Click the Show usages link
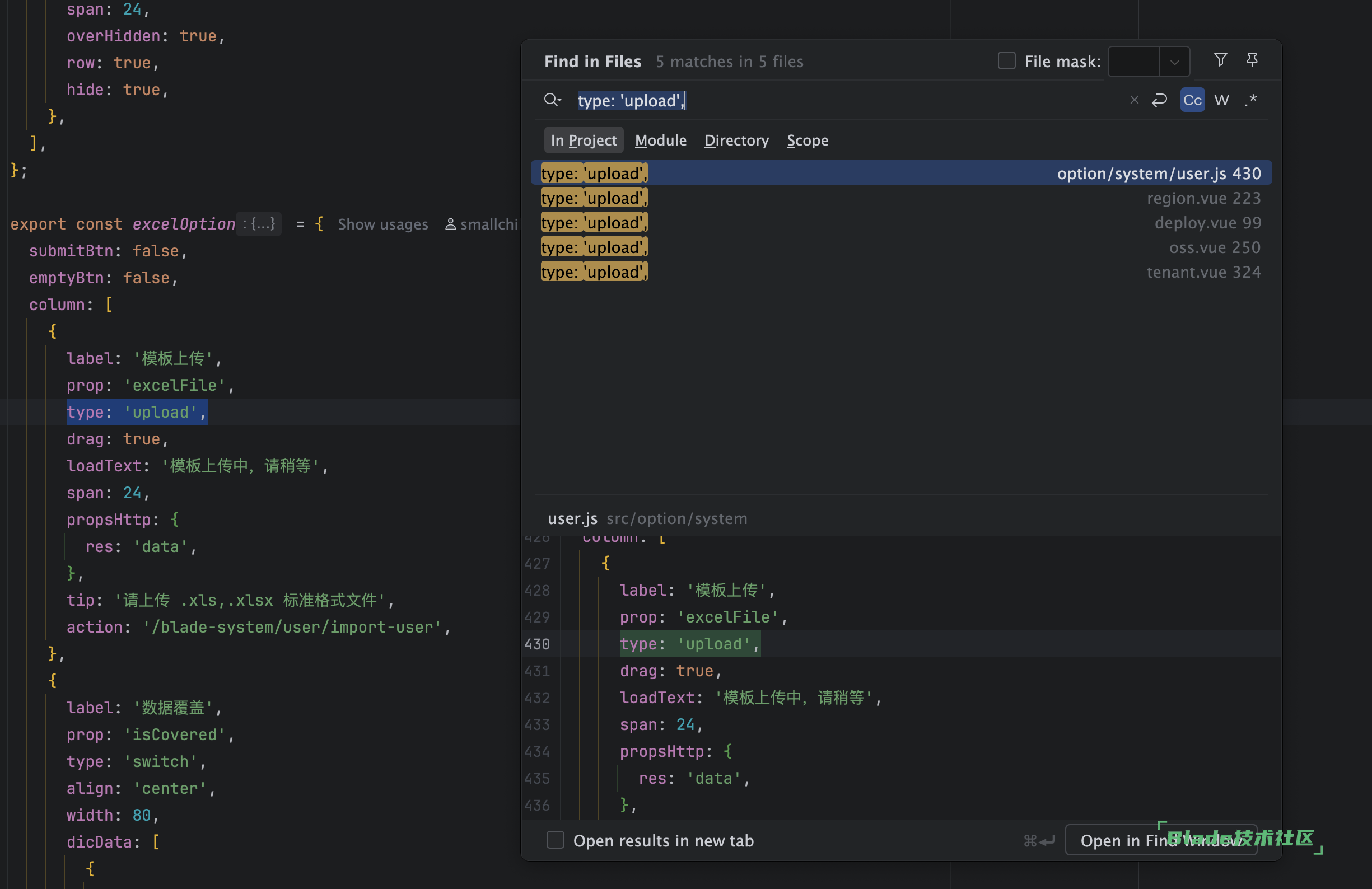 pyautogui.click(x=383, y=224)
